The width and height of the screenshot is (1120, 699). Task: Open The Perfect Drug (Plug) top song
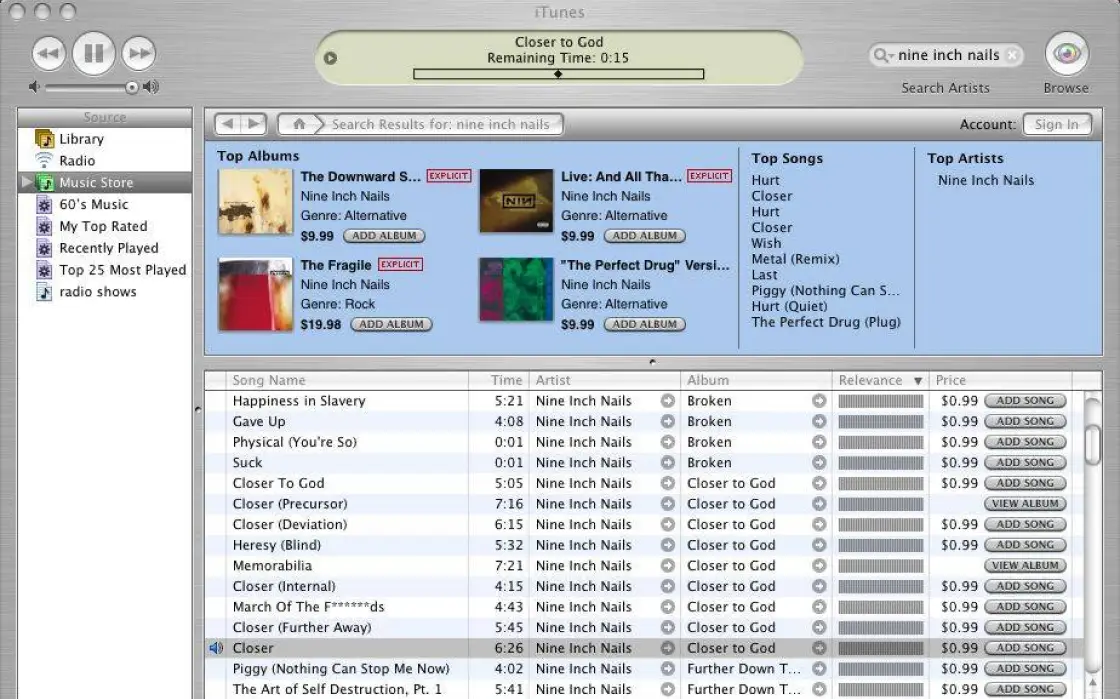826,322
